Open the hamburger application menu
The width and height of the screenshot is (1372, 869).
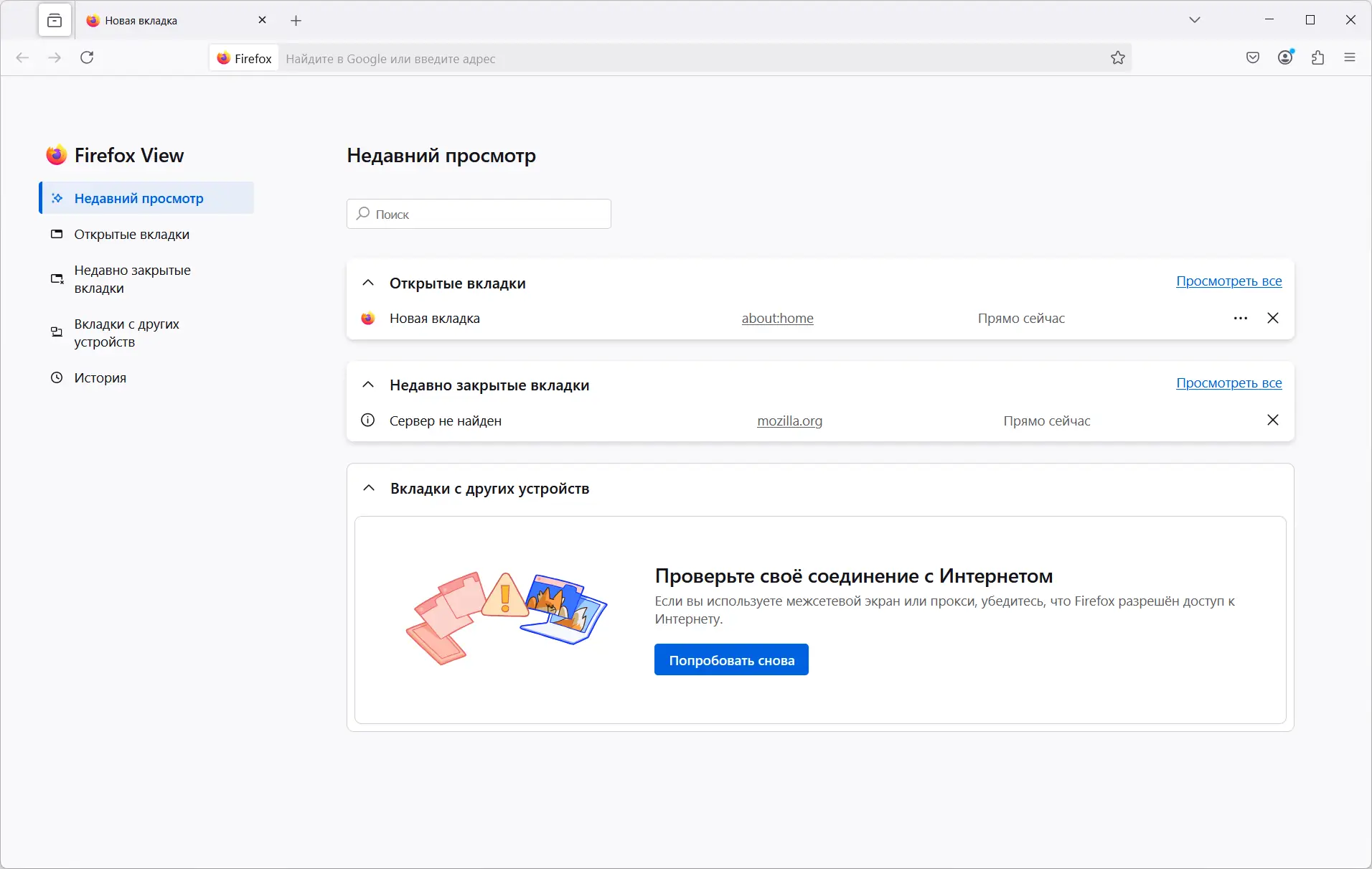point(1350,58)
